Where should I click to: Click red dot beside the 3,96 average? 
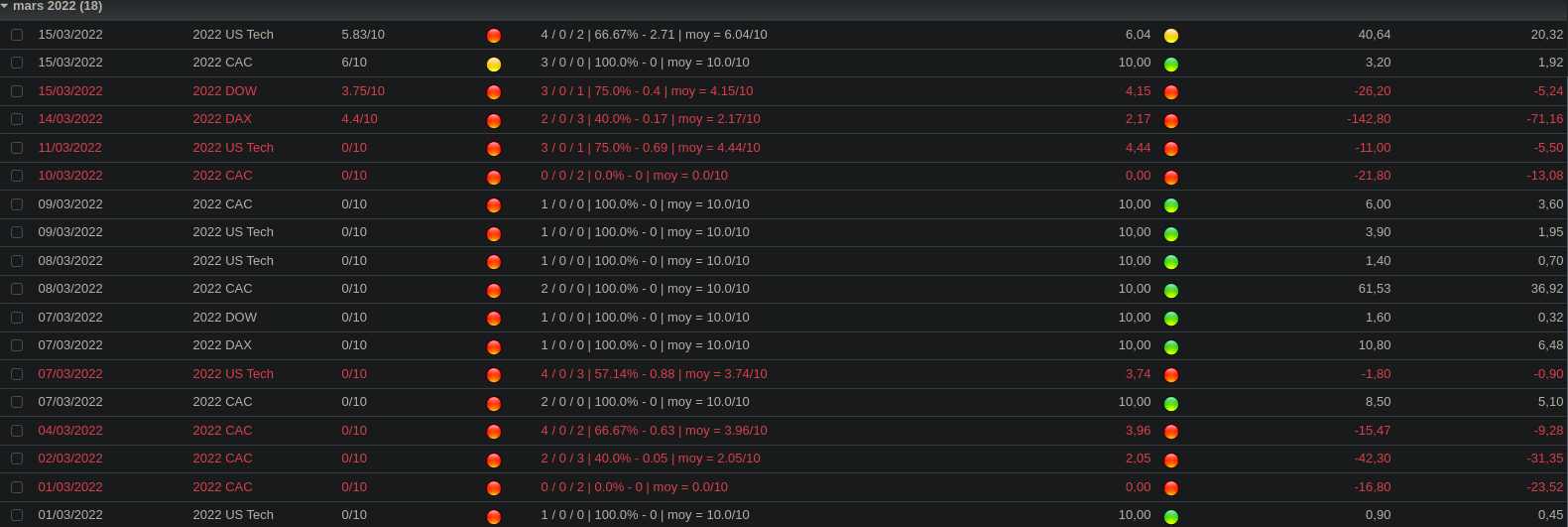coord(1171,432)
